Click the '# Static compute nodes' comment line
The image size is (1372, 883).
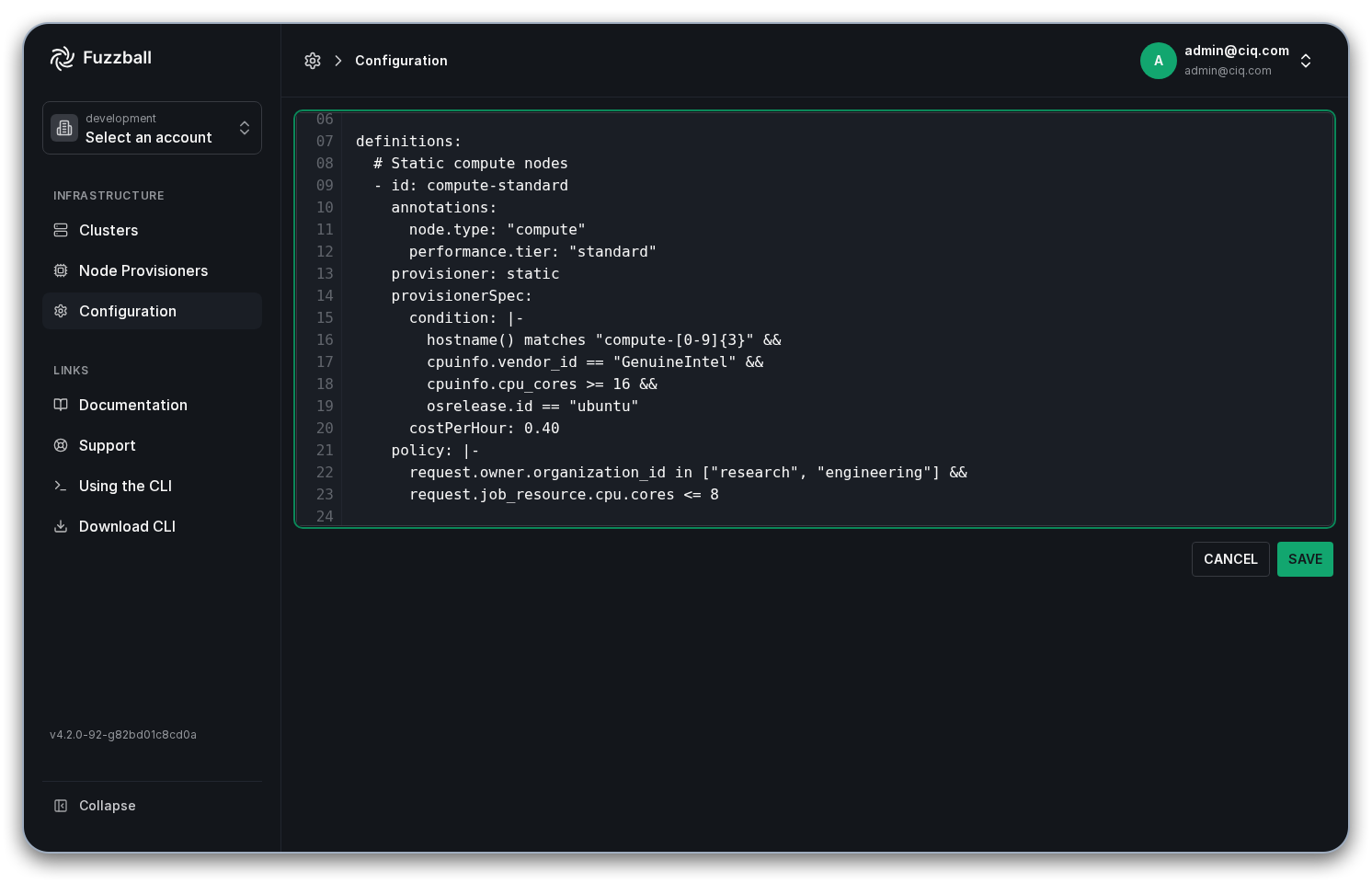pos(471,163)
